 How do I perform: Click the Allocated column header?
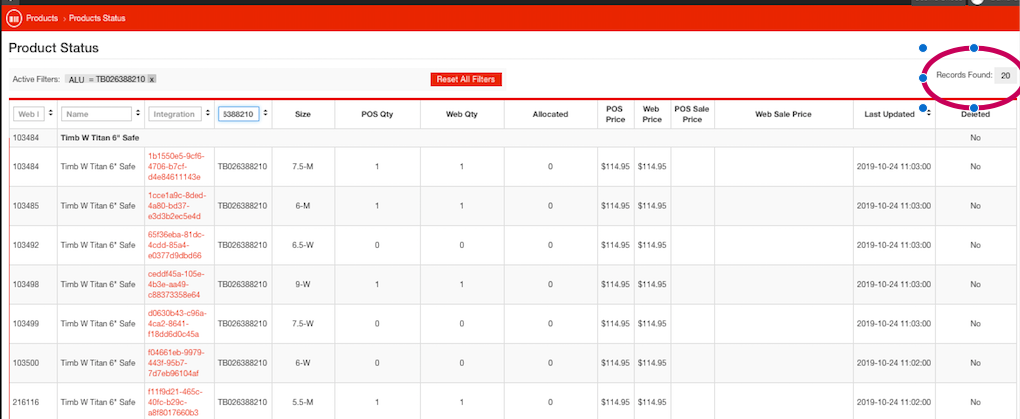[x=550, y=115]
